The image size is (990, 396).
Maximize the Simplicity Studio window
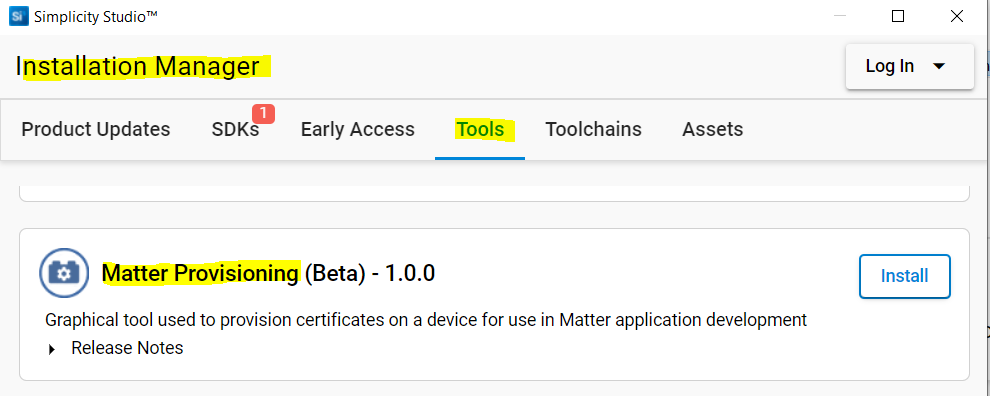click(897, 16)
